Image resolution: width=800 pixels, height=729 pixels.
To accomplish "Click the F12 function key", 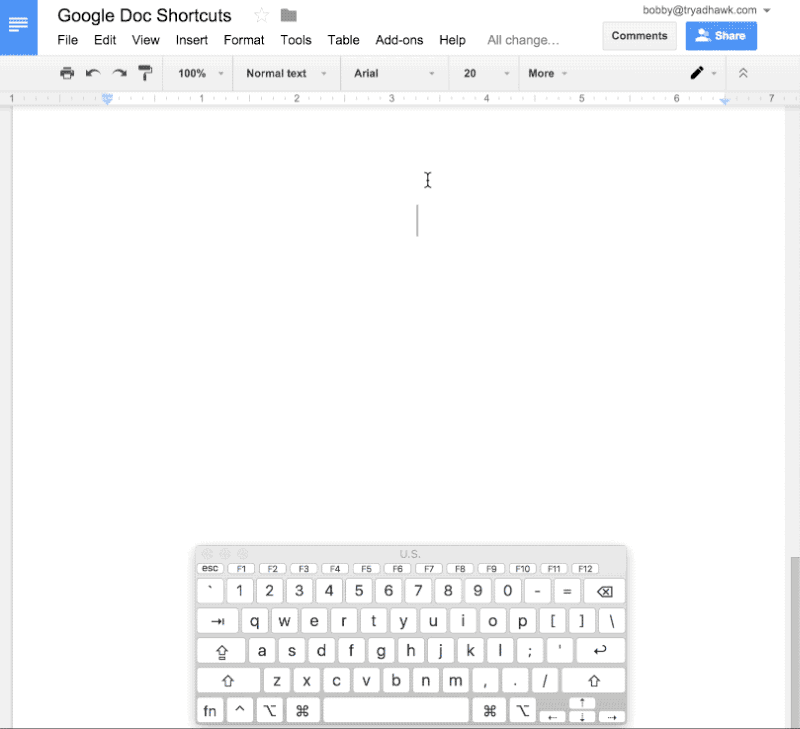I will [x=585, y=568].
